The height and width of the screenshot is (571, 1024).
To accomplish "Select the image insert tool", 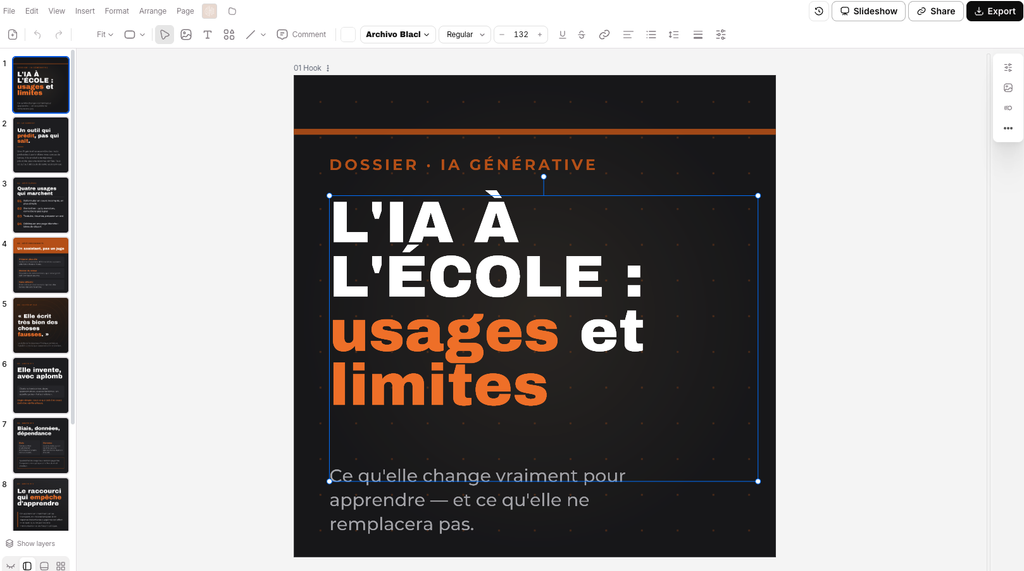I will pos(186,35).
